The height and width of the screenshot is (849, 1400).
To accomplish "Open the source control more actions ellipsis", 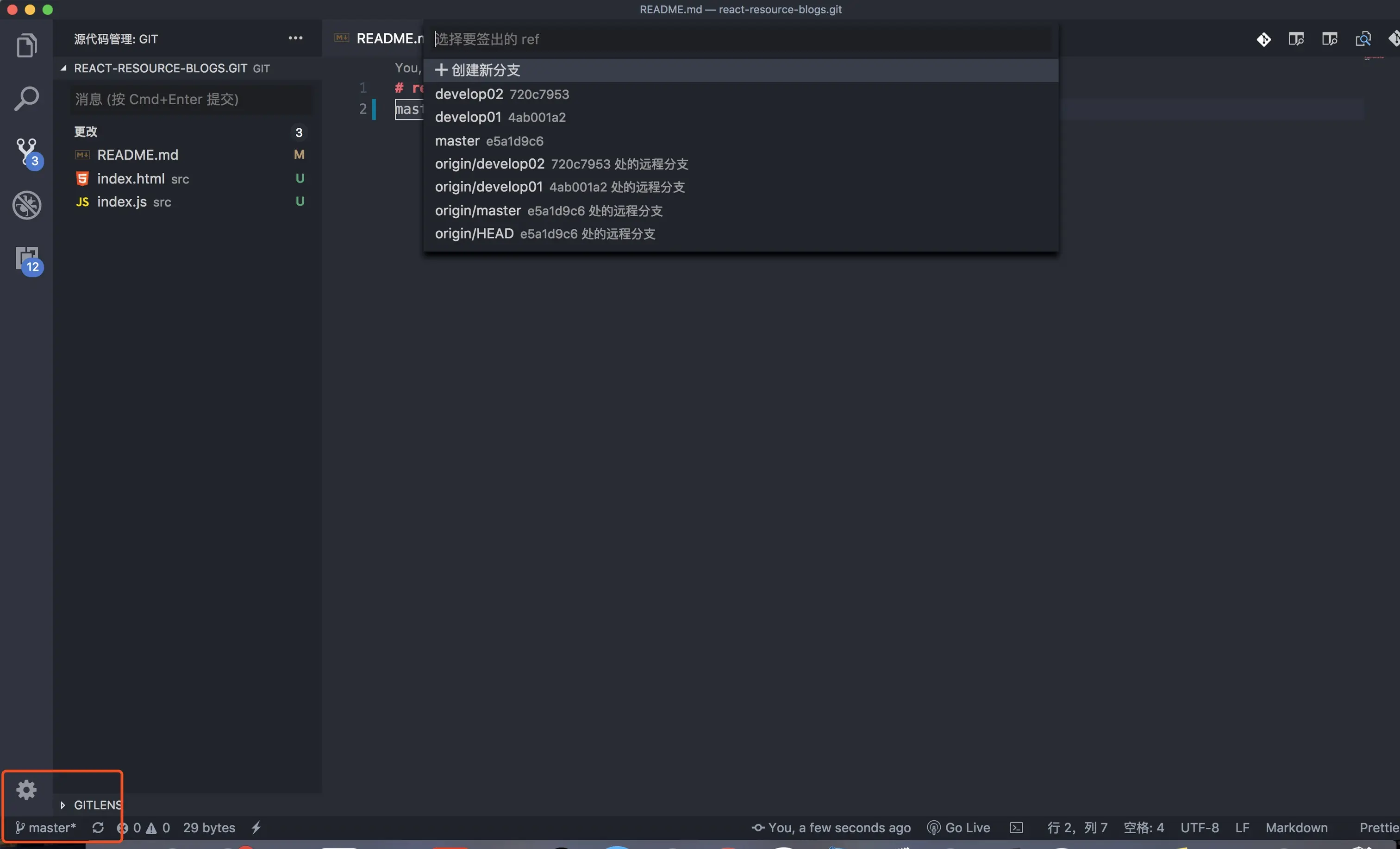I will pyautogui.click(x=295, y=38).
